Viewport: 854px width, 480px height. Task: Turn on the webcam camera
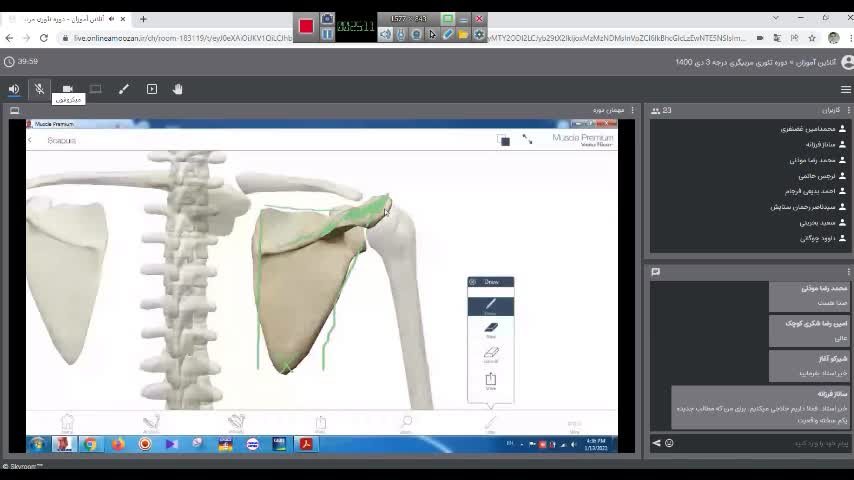(x=68, y=89)
